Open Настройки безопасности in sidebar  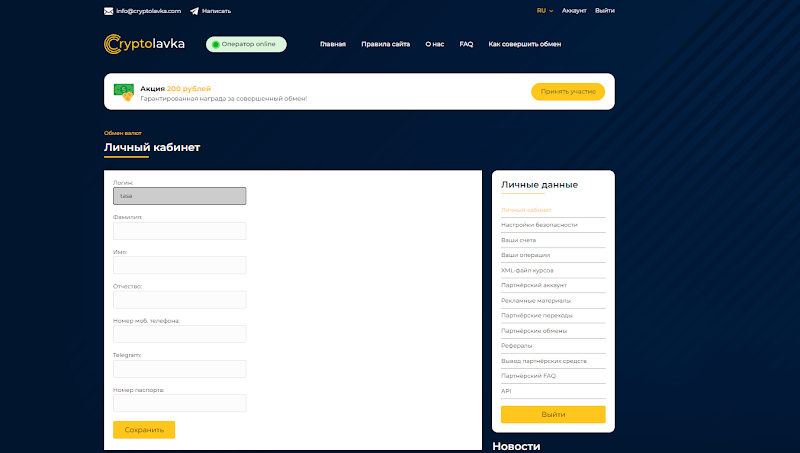pos(540,225)
